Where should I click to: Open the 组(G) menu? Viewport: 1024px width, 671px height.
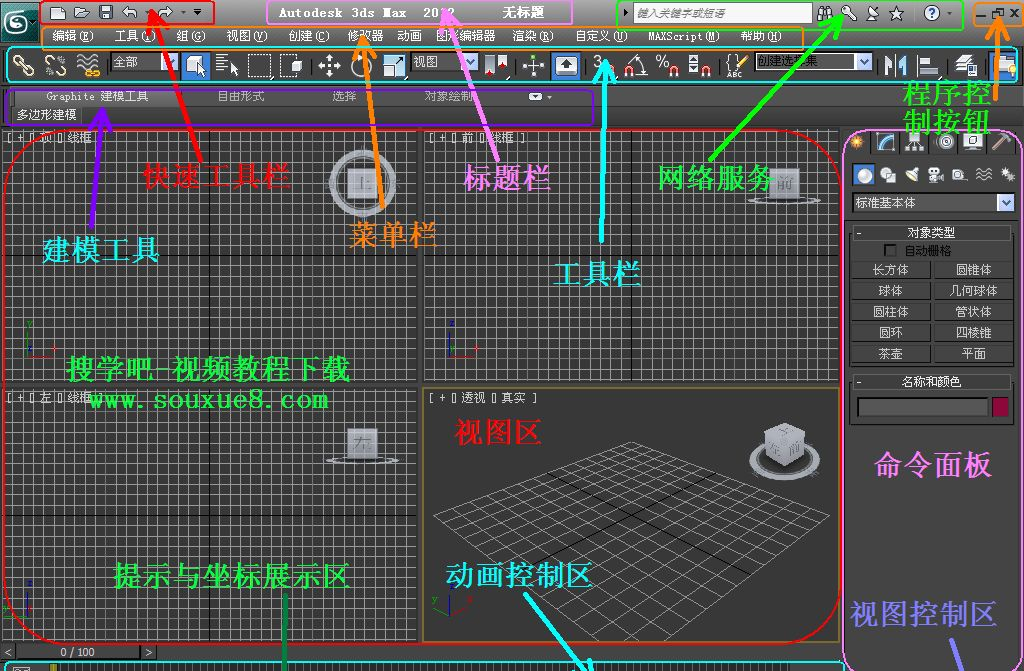click(190, 36)
